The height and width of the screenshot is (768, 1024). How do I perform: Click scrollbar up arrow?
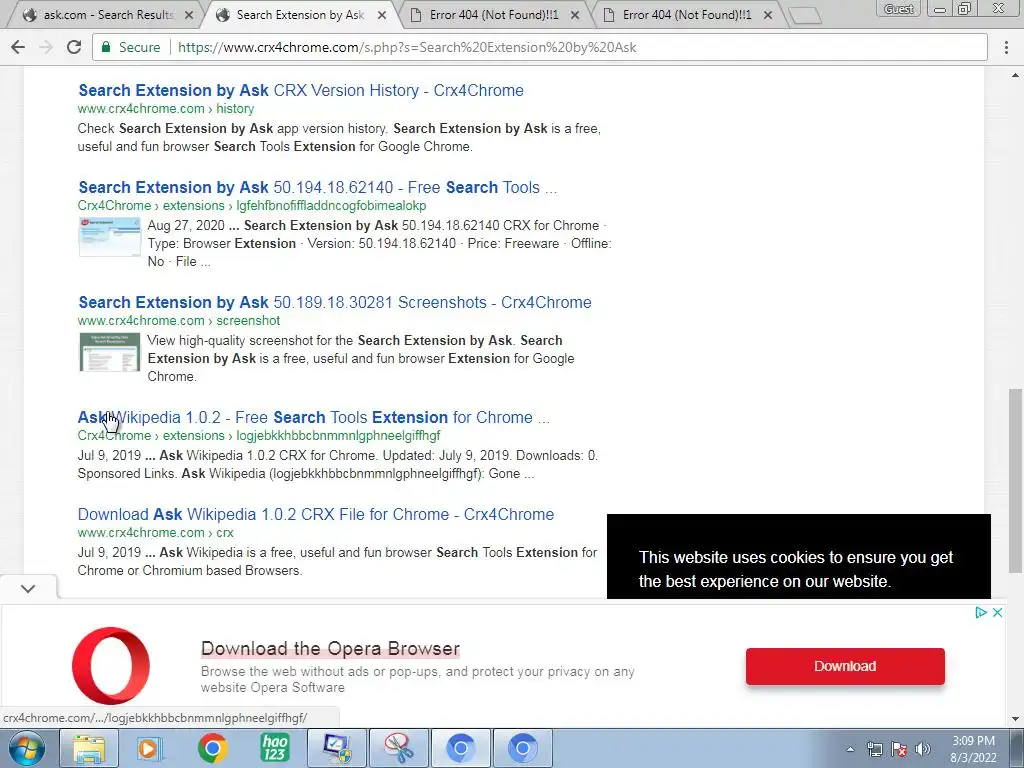[1016, 74]
